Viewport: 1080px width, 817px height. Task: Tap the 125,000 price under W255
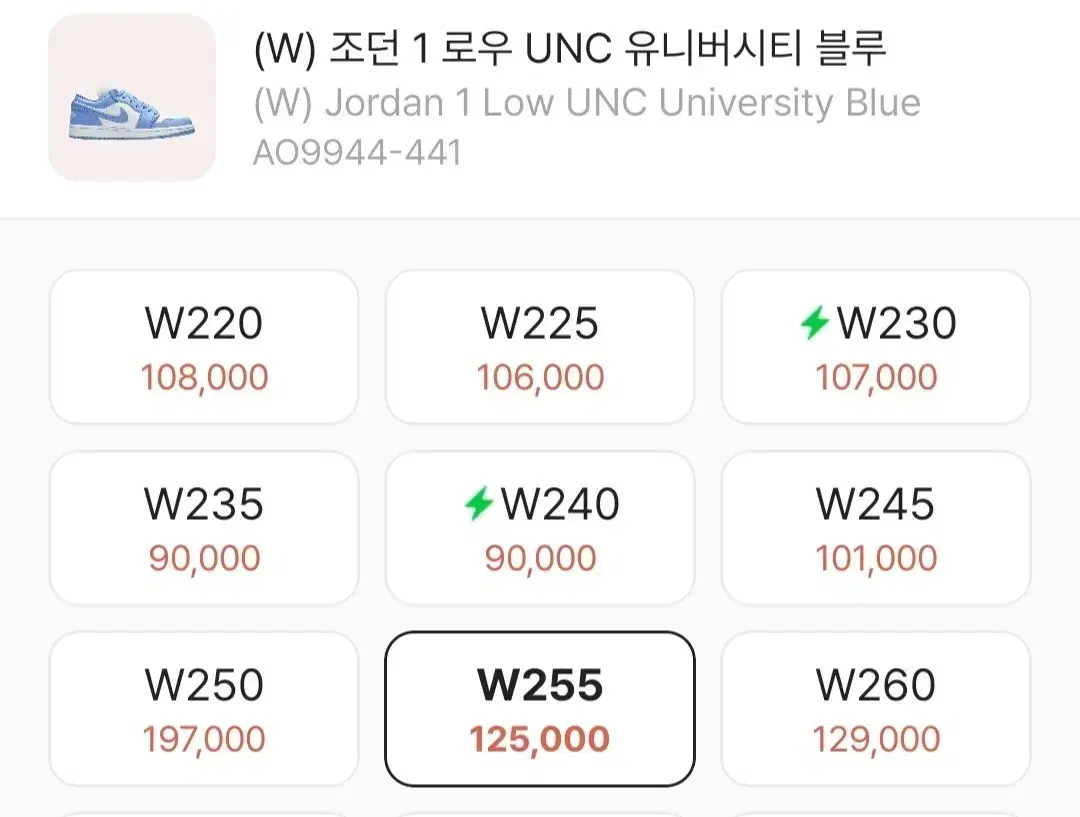(540, 740)
